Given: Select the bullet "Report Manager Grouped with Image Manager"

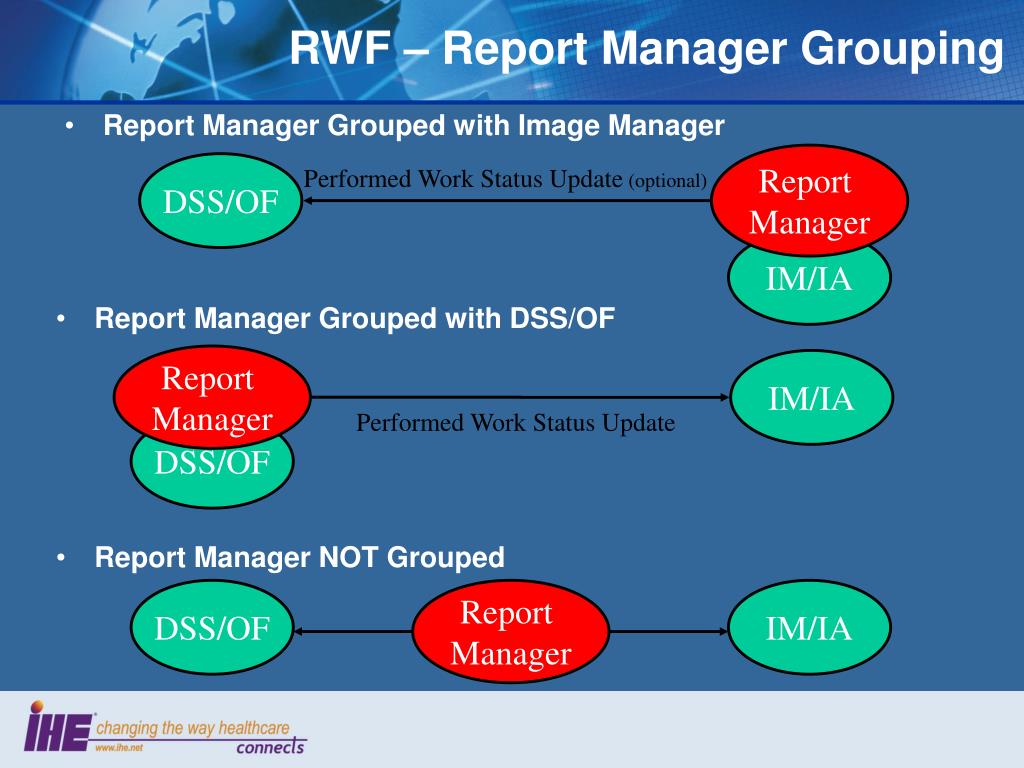Looking at the screenshot, I should click(413, 125).
